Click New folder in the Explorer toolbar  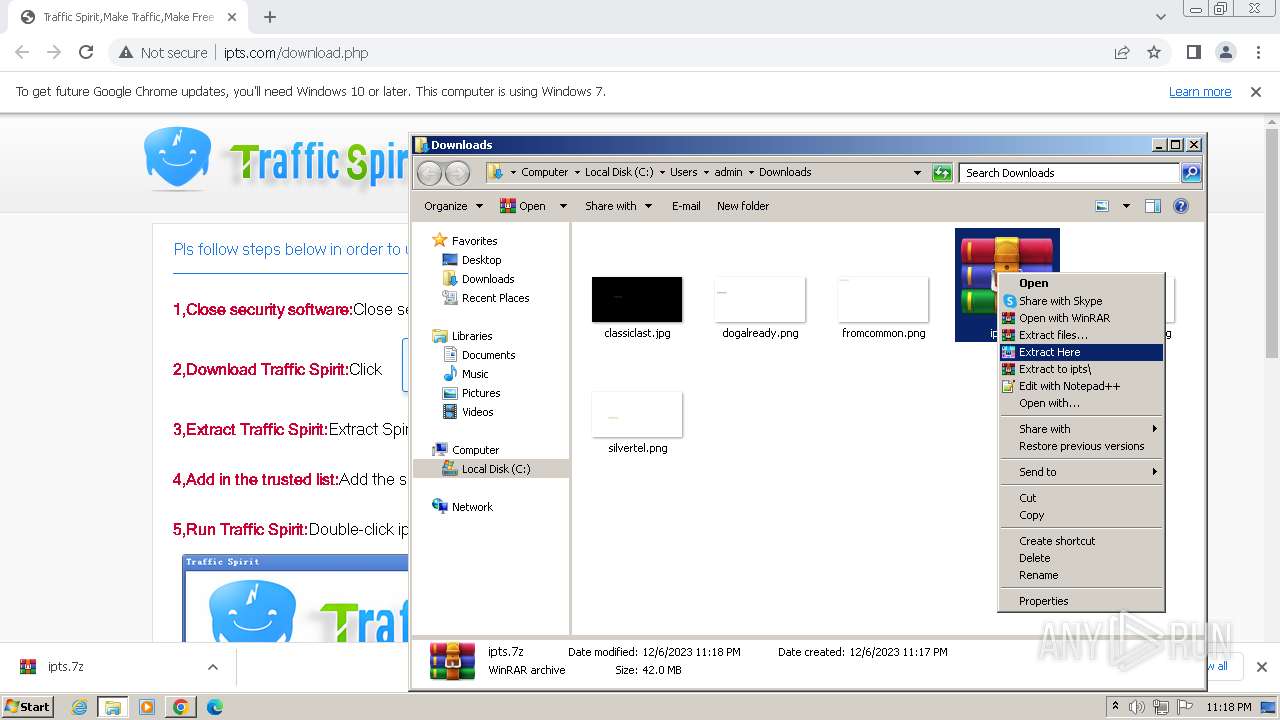point(743,206)
